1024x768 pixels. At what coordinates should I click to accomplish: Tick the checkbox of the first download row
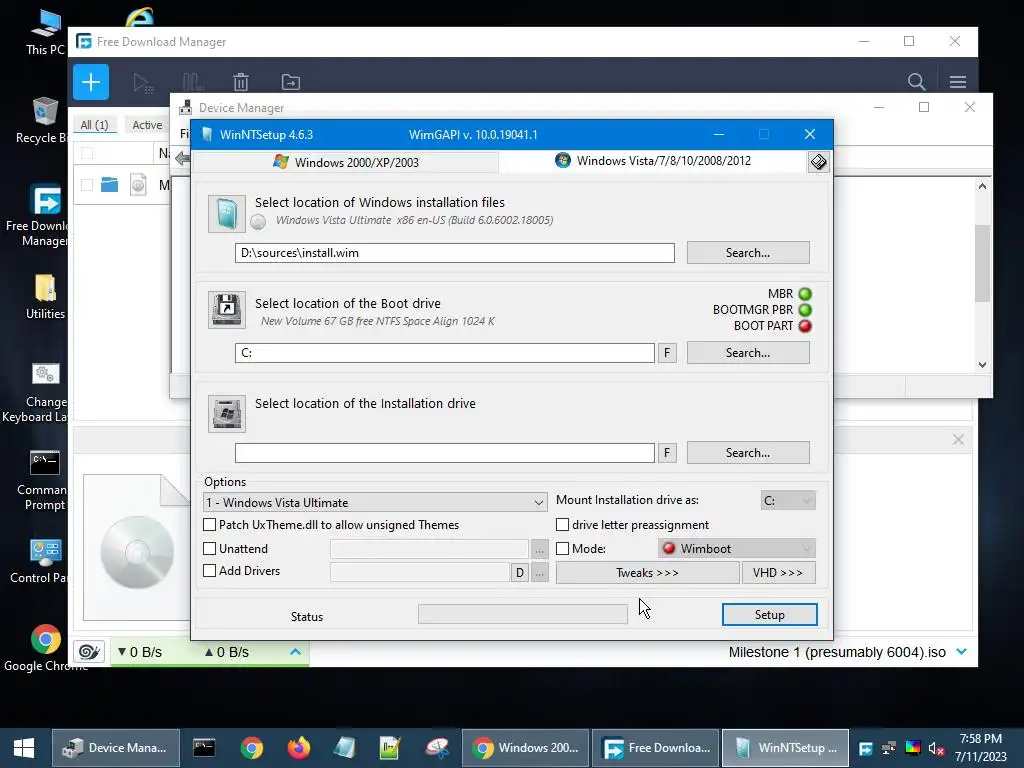(87, 185)
